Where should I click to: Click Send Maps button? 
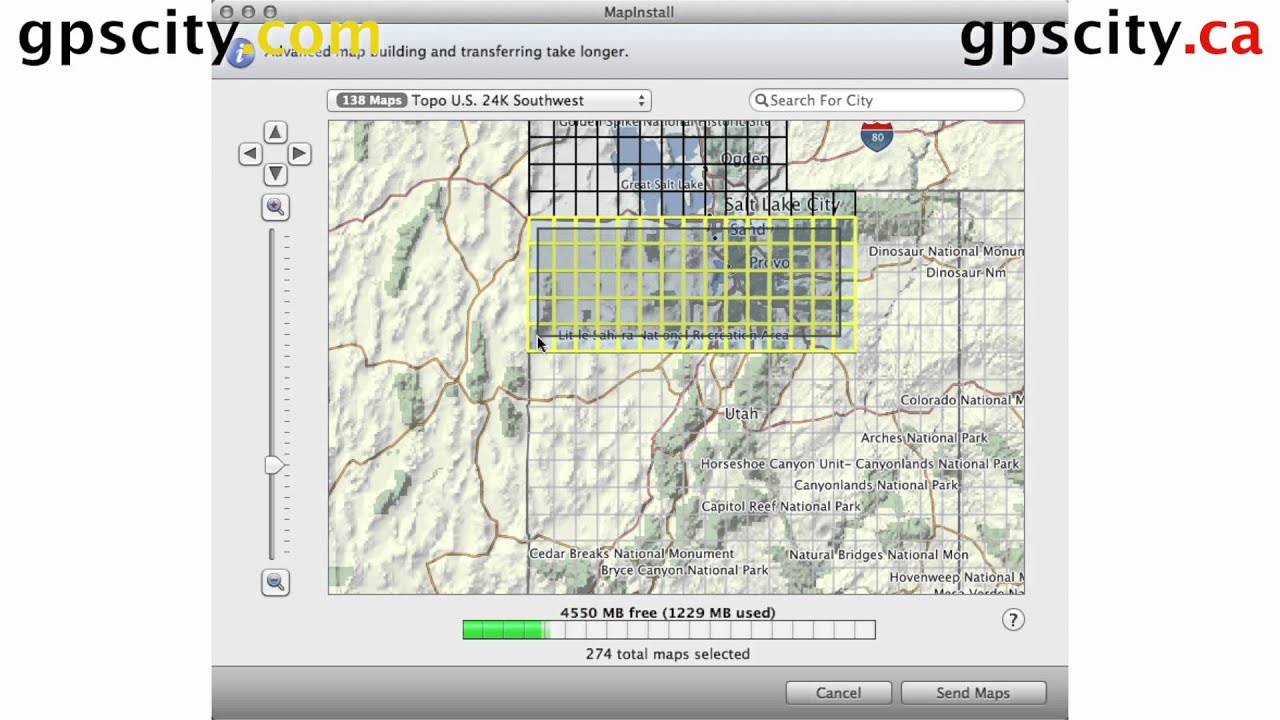click(x=973, y=693)
